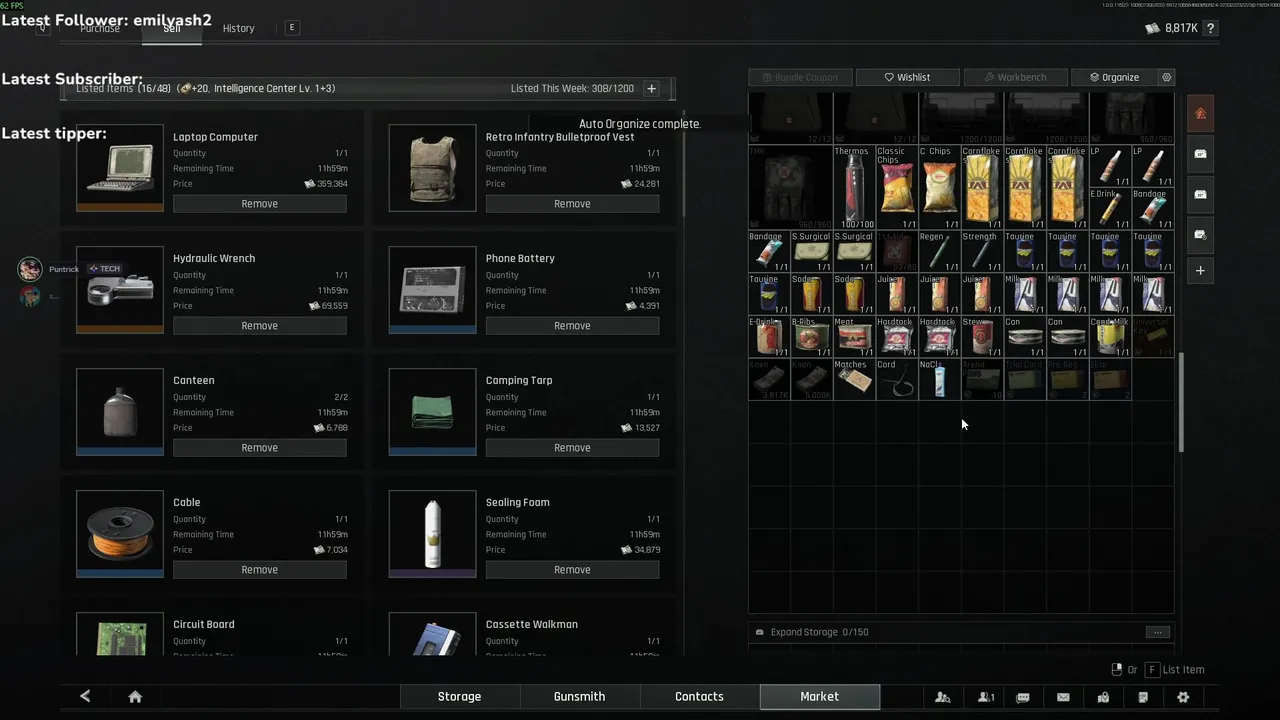Viewport: 1280px width, 720px height.
Task: Click the F List Item prompt
Action: pos(1176,670)
